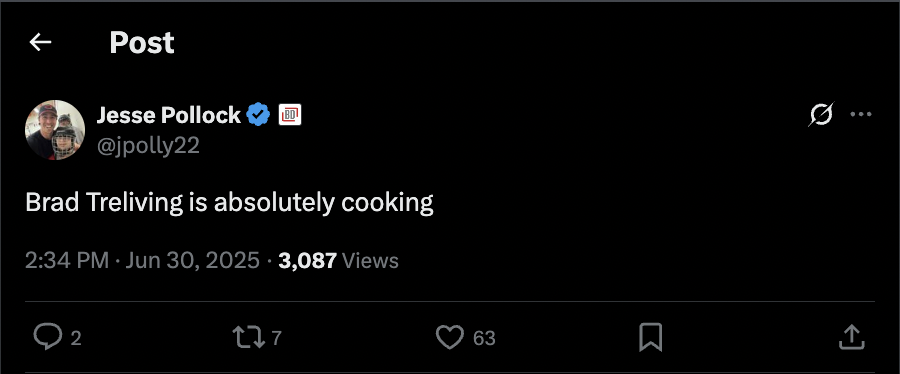Open the @jpolly22 handle link
Image resolution: width=900 pixels, height=374 pixels.
(148, 146)
